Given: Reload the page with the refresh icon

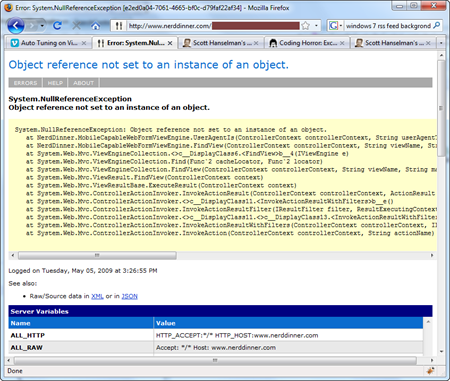Looking at the screenshot, I should point(57,26).
